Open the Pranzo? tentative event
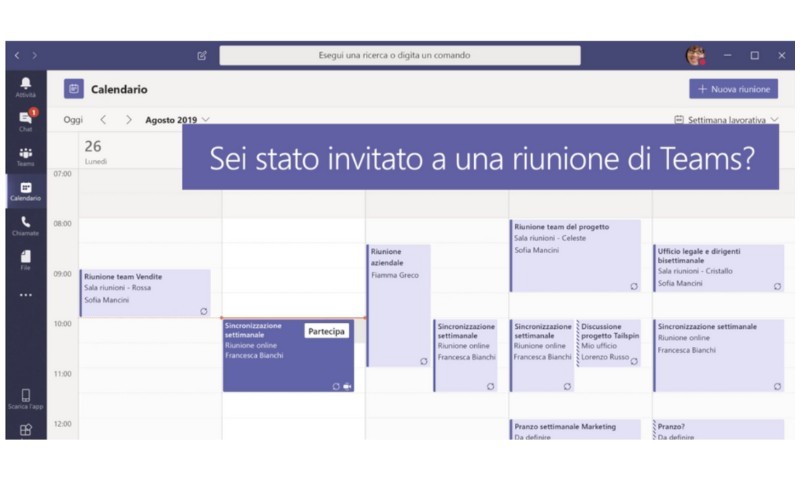The height and width of the screenshot is (480, 800). (719, 430)
